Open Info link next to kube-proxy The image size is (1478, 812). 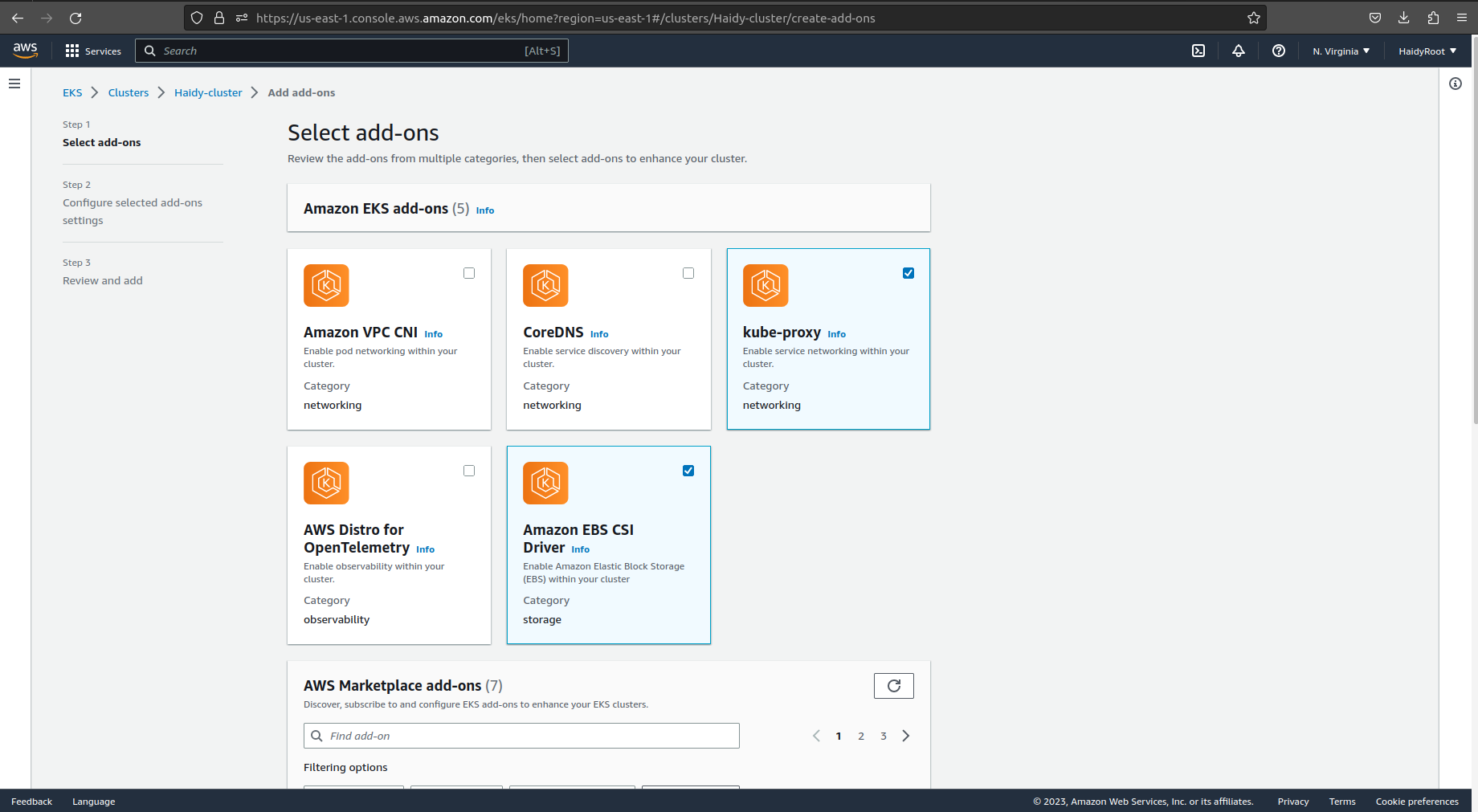[837, 334]
